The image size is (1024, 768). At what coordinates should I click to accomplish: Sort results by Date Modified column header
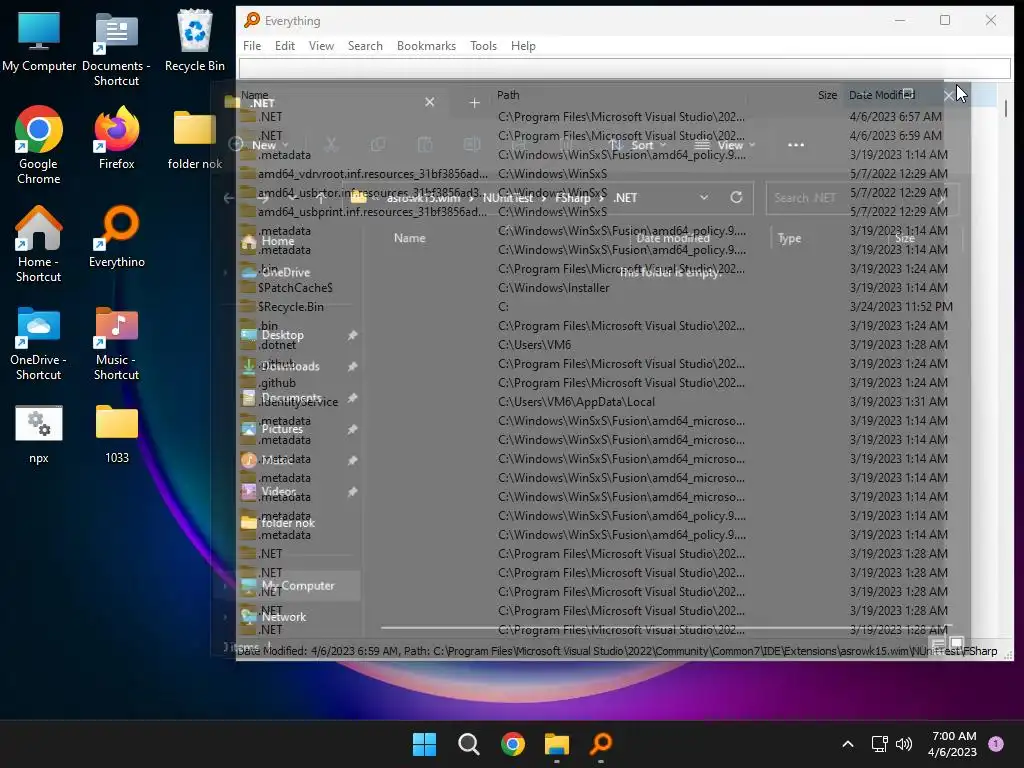point(882,95)
